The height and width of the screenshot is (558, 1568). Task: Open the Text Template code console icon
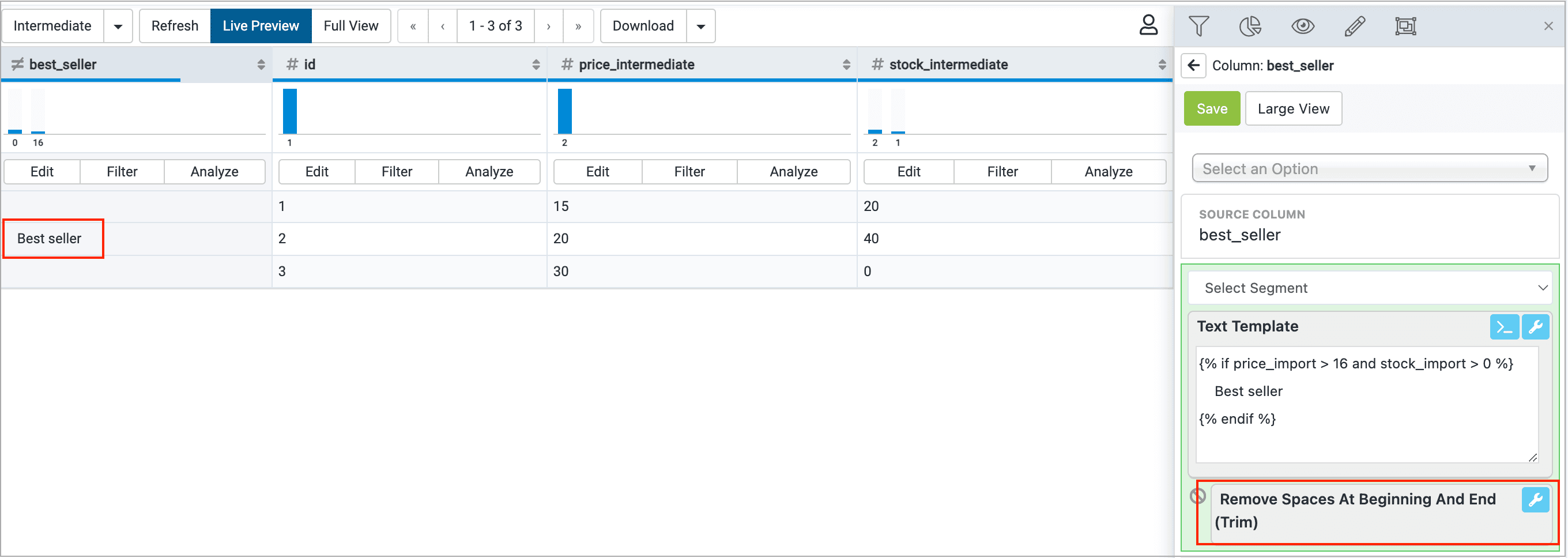coord(1503,327)
